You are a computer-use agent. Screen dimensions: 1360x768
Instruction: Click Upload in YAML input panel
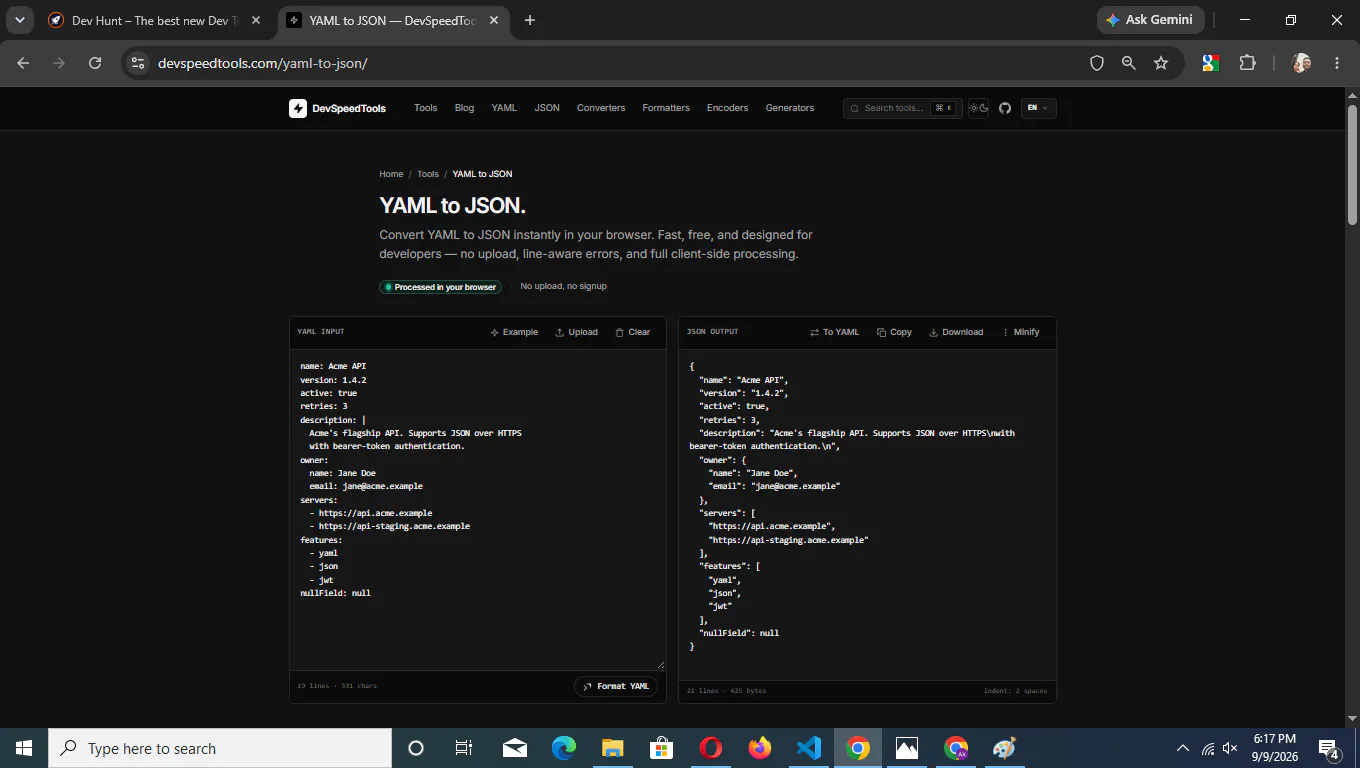click(576, 332)
